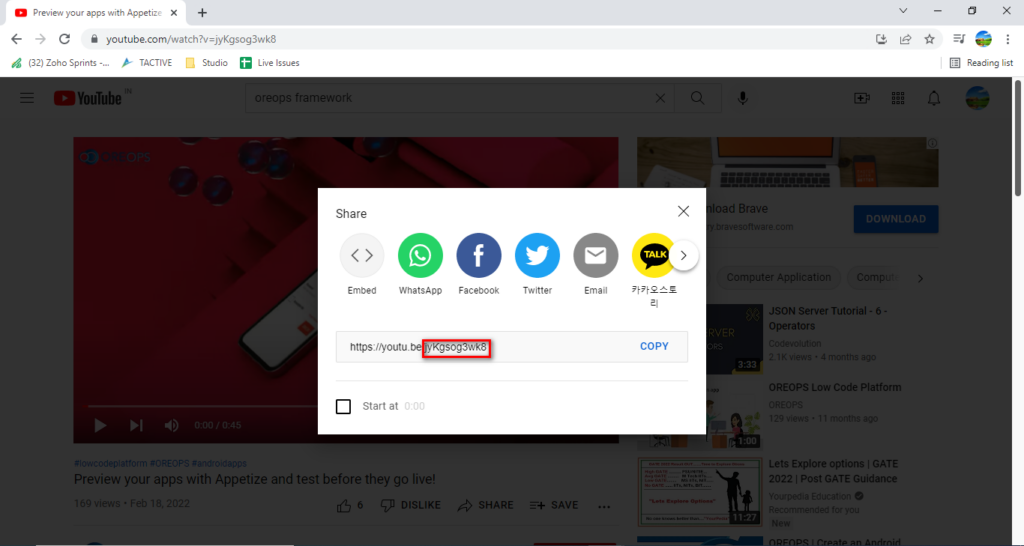Click the Start at 0:00 time field
The width and height of the screenshot is (1024, 546).
click(x=414, y=406)
